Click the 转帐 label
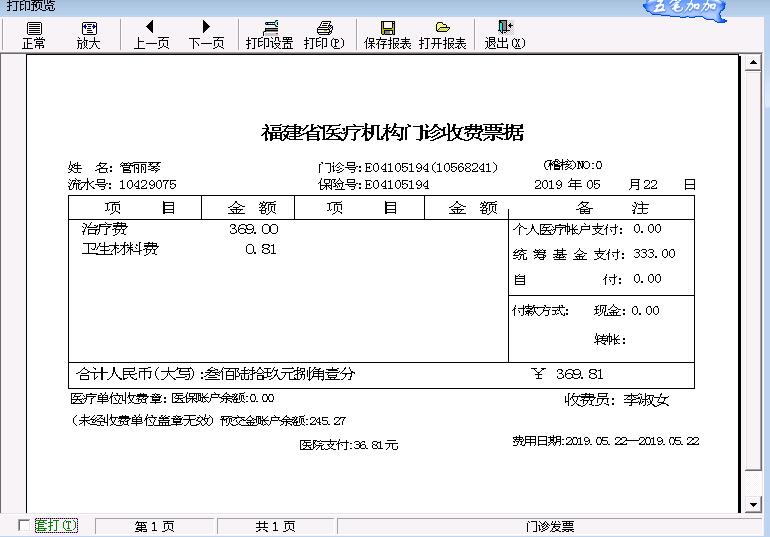The width and height of the screenshot is (770, 537). click(x=609, y=339)
